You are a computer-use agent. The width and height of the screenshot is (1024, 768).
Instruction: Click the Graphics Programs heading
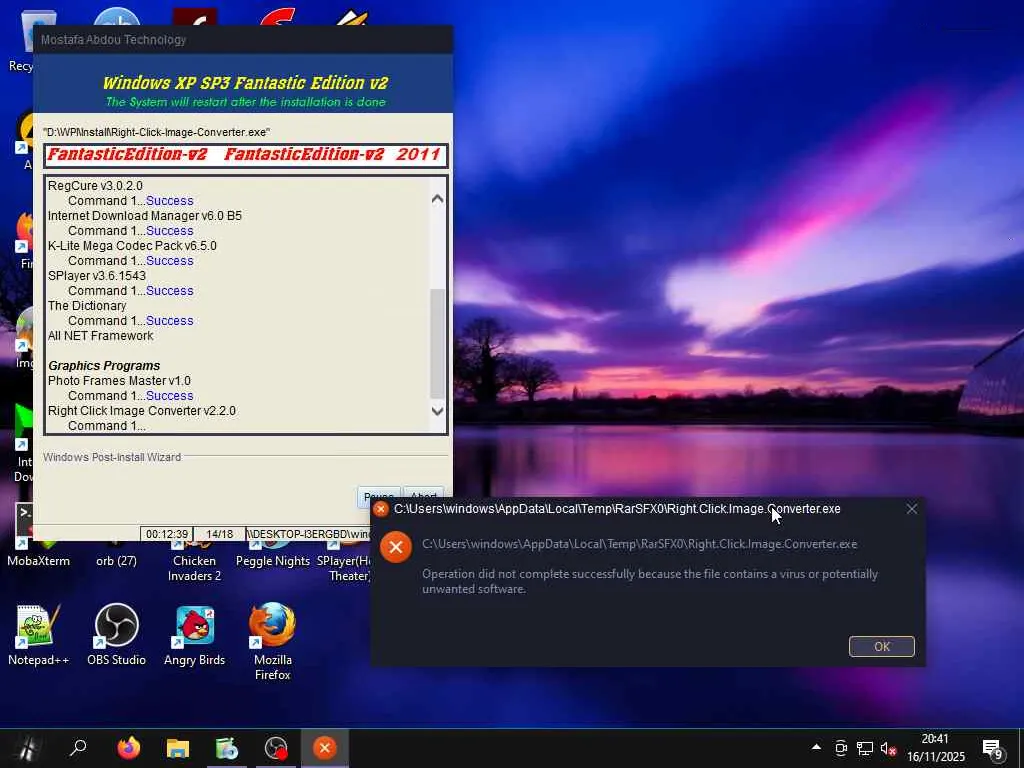104,366
